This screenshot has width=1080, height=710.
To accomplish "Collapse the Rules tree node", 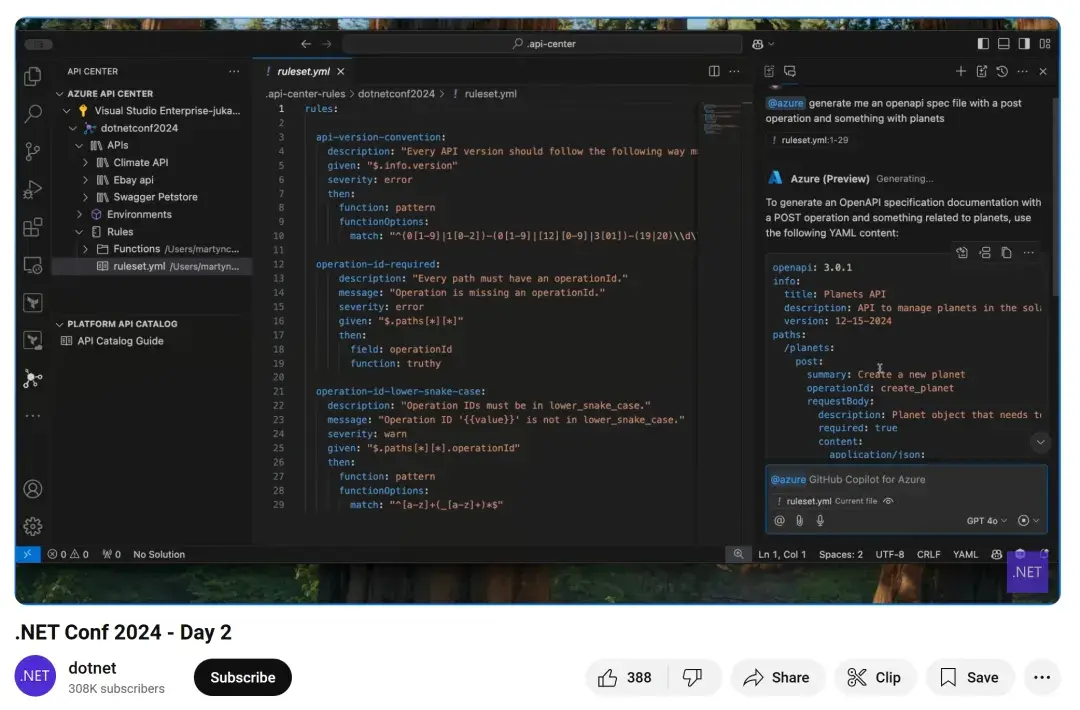I will [x=79, y=232].
